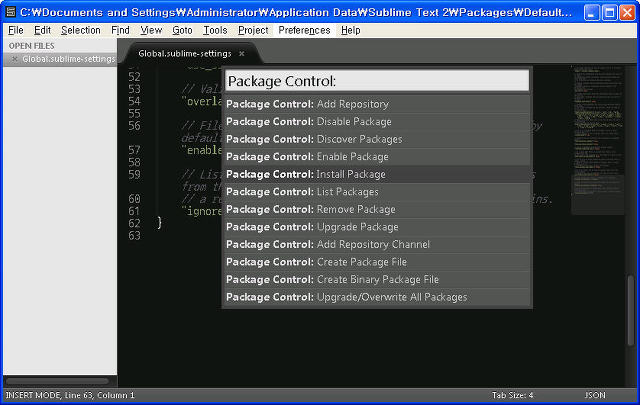640x405 pixels.
Task: Open the Goto menu
Action: tap(182, 30)
